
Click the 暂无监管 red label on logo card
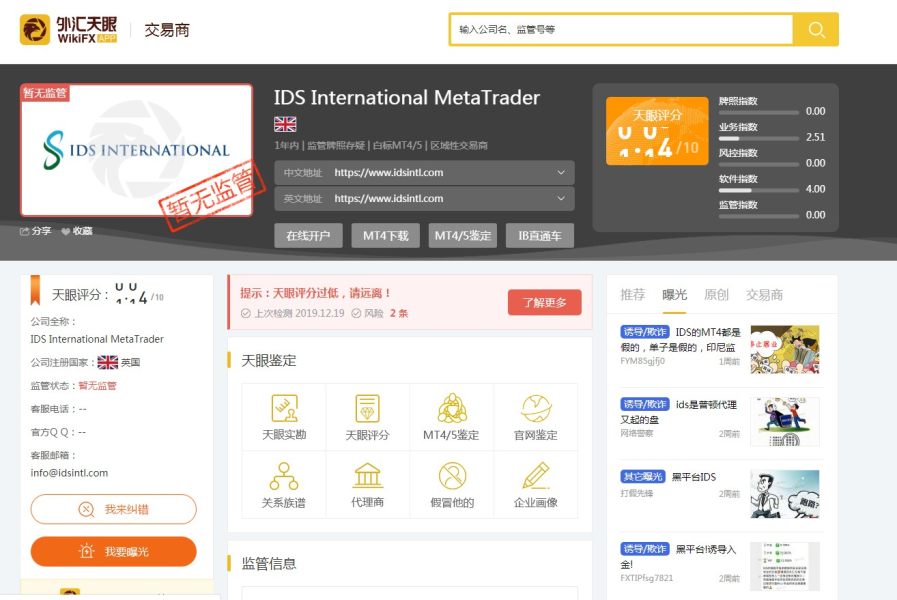(45, 93)
